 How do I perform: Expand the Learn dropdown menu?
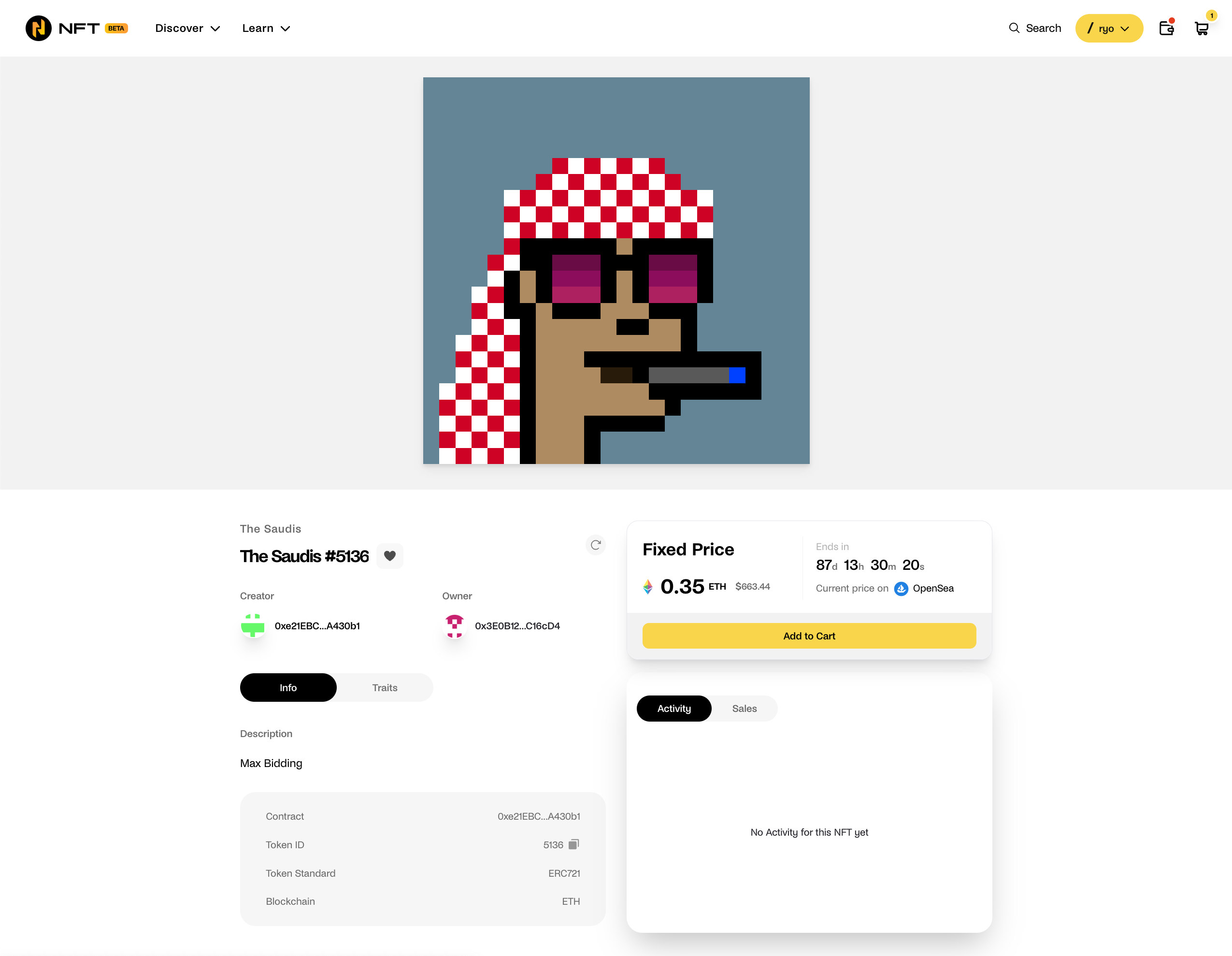click(x=266, y=28)
